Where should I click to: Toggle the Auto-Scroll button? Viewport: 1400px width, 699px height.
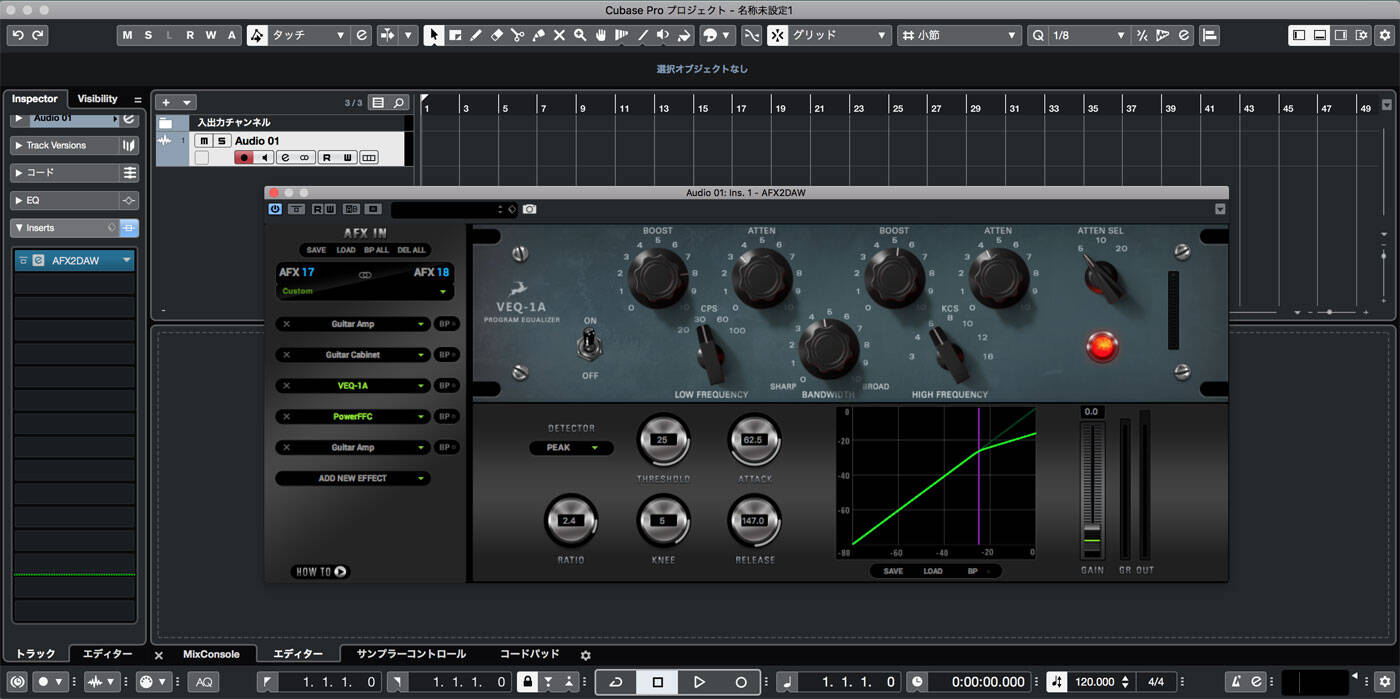[387, 35]
